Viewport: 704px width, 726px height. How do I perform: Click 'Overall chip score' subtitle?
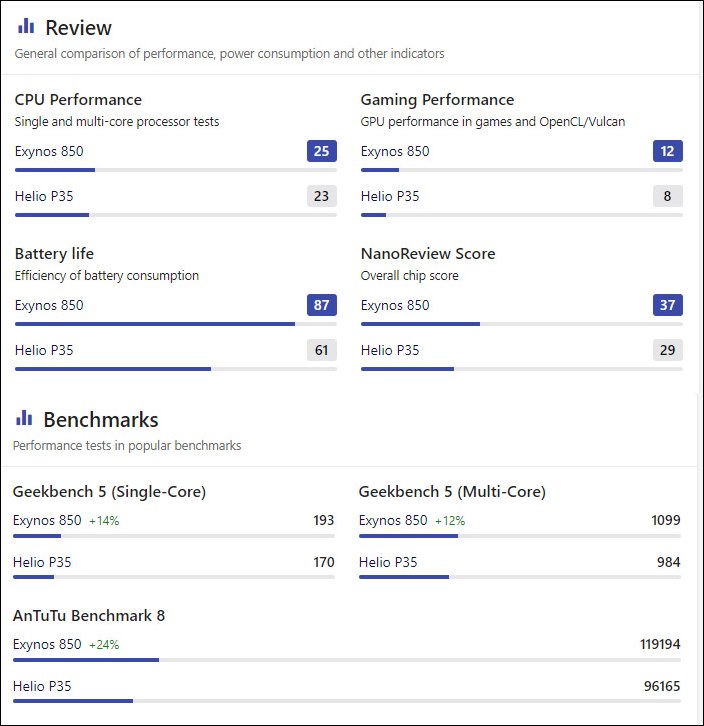click(x=409, y=275)
